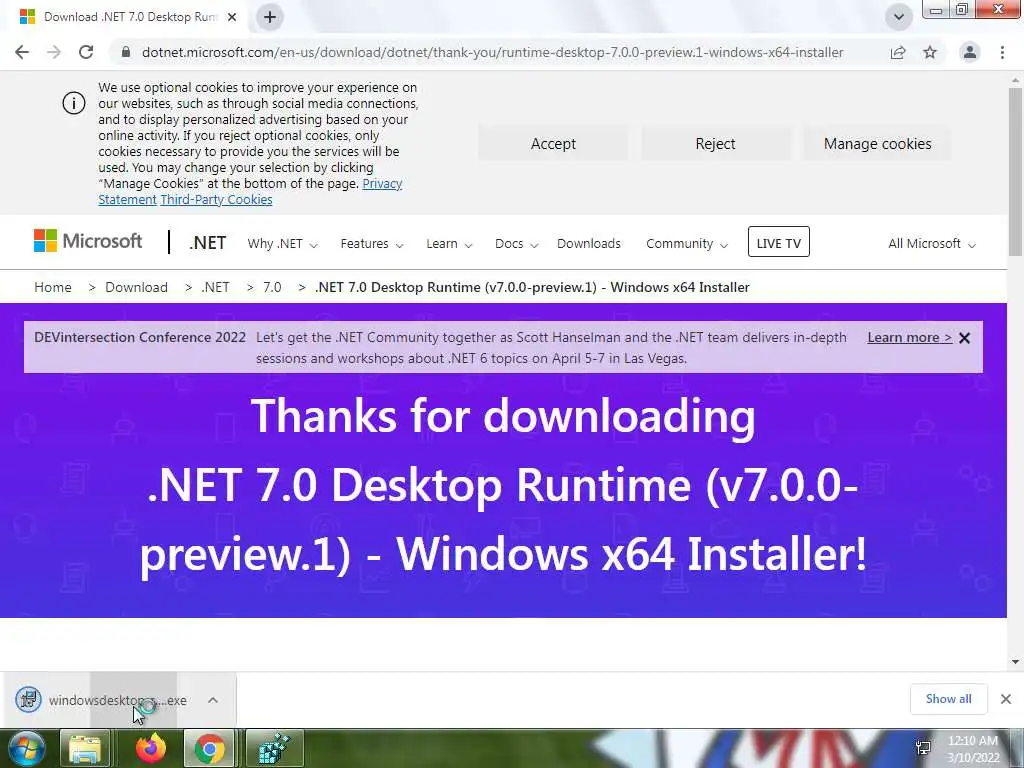Screen dimensions: 1024x768
Task: Click the LIVE TV button
Action: coord(778,242)
